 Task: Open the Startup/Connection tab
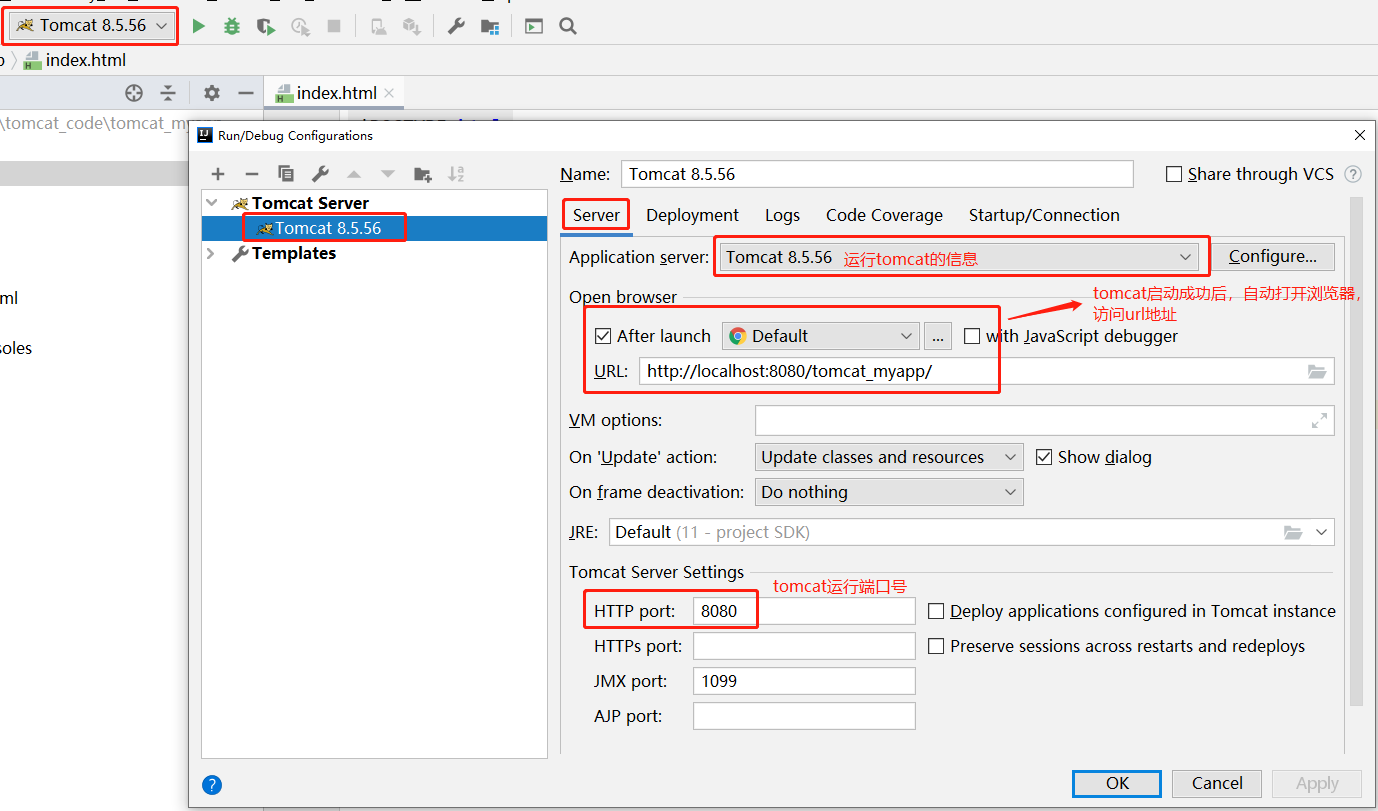[x=1044, y=215]
